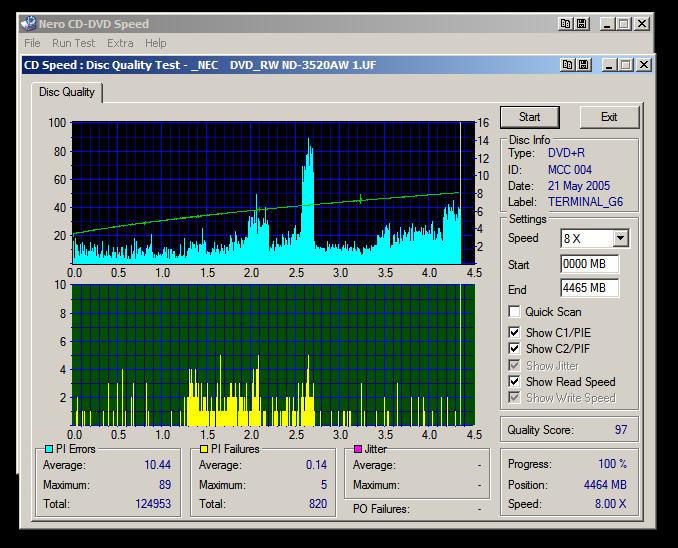Click the disc ID value MCC 004

point(570,170)
